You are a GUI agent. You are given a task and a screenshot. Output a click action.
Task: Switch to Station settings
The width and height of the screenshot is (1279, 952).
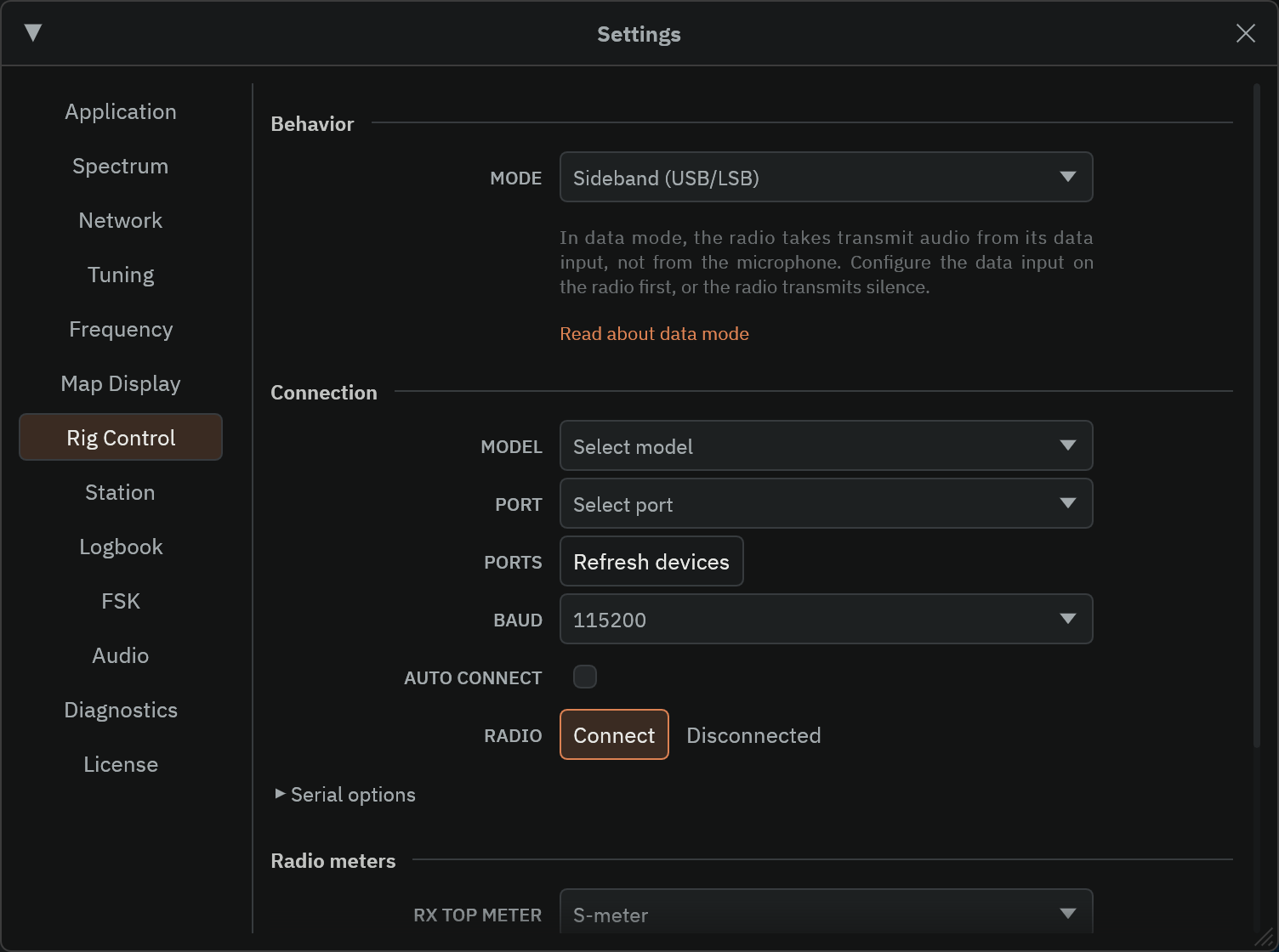click(x=121, y=492)
